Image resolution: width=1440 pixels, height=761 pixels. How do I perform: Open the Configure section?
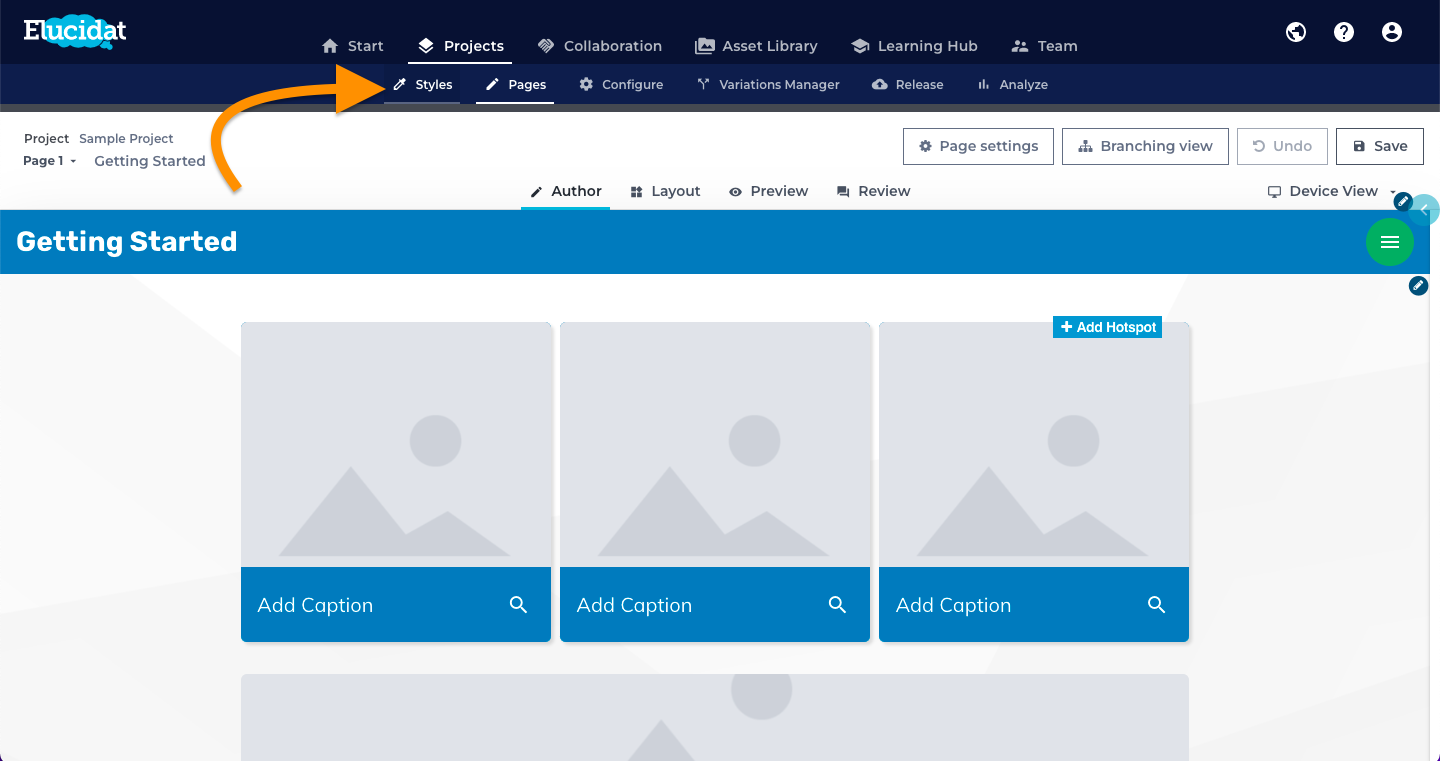coord(621,85)
